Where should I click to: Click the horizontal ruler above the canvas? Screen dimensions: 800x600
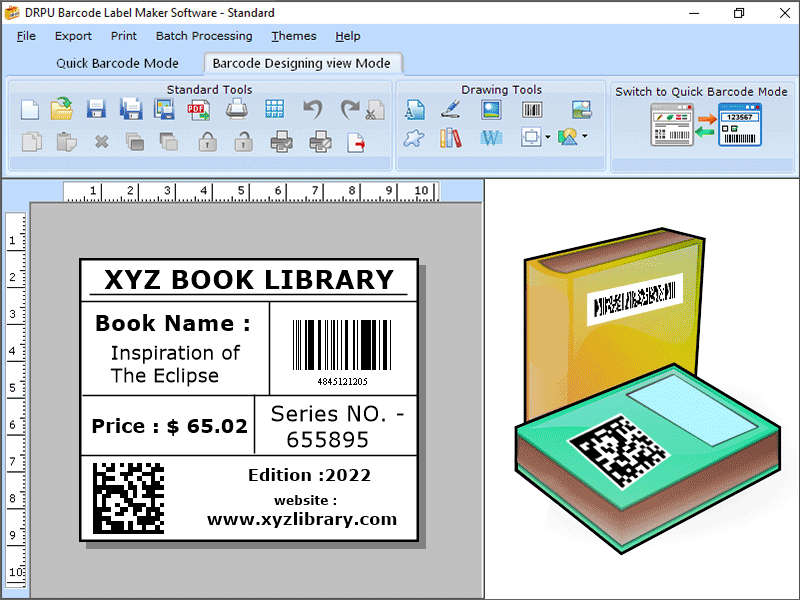[x=251, y=192]
